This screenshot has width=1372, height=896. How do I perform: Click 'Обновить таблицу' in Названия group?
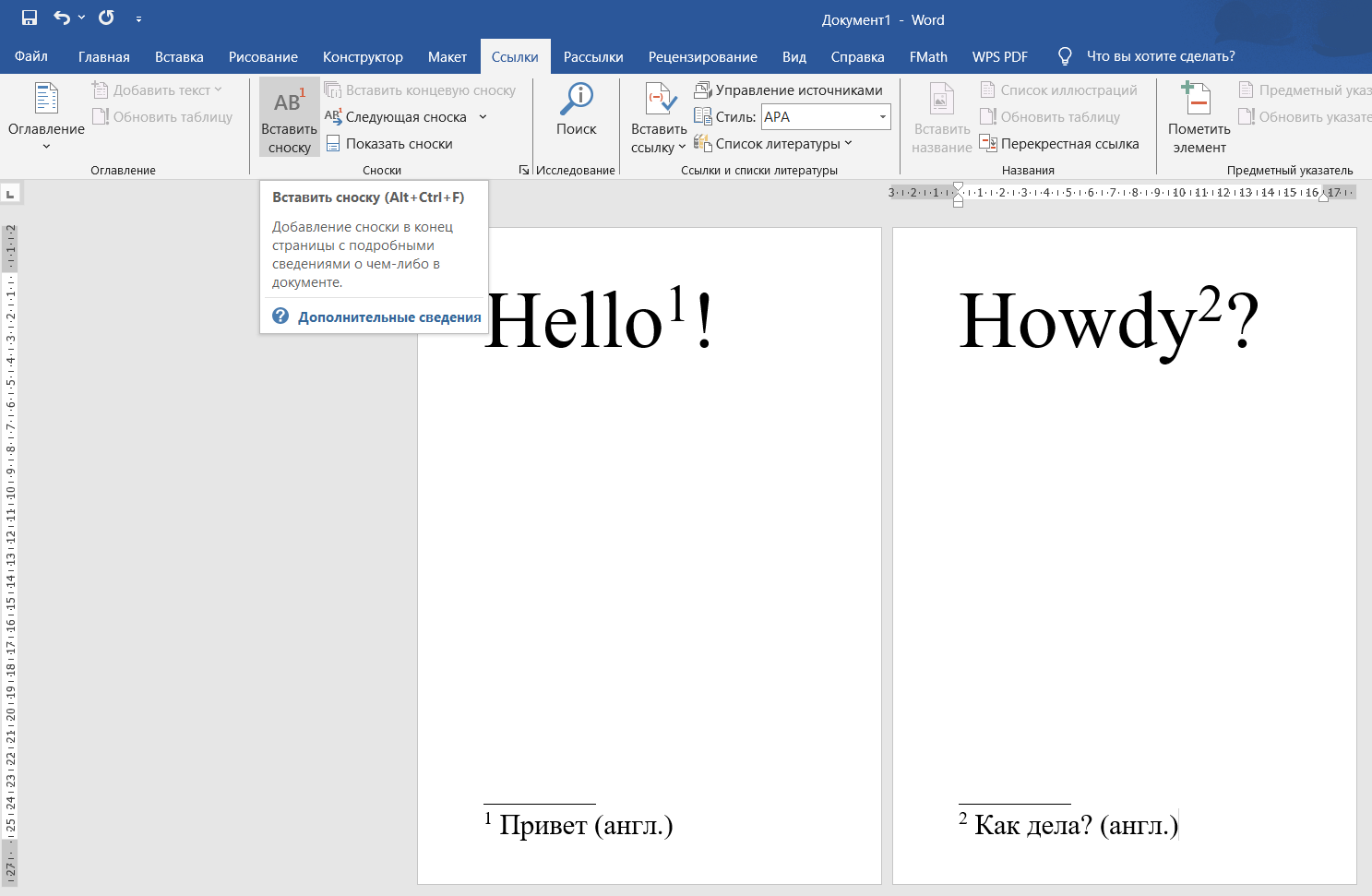tap(1050, 117)
